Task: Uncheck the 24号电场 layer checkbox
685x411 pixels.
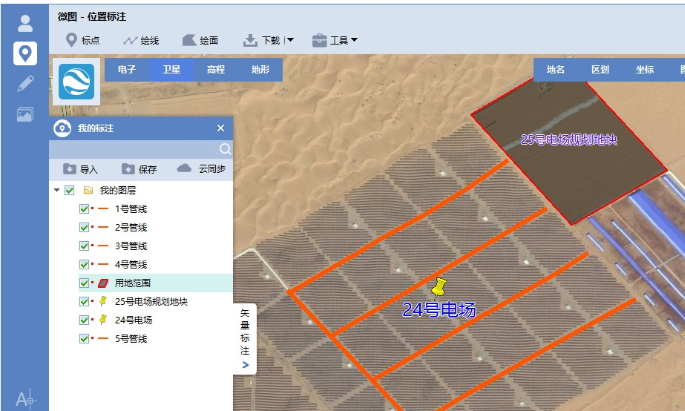Action: (x=84, y=320)
